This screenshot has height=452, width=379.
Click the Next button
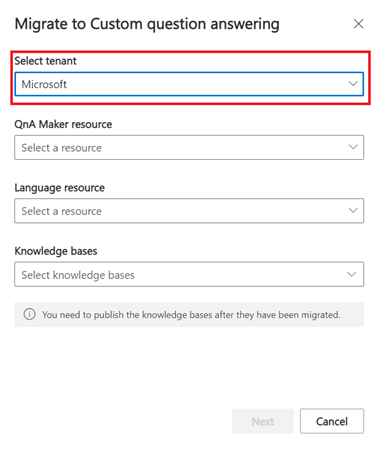pos(263,421)
